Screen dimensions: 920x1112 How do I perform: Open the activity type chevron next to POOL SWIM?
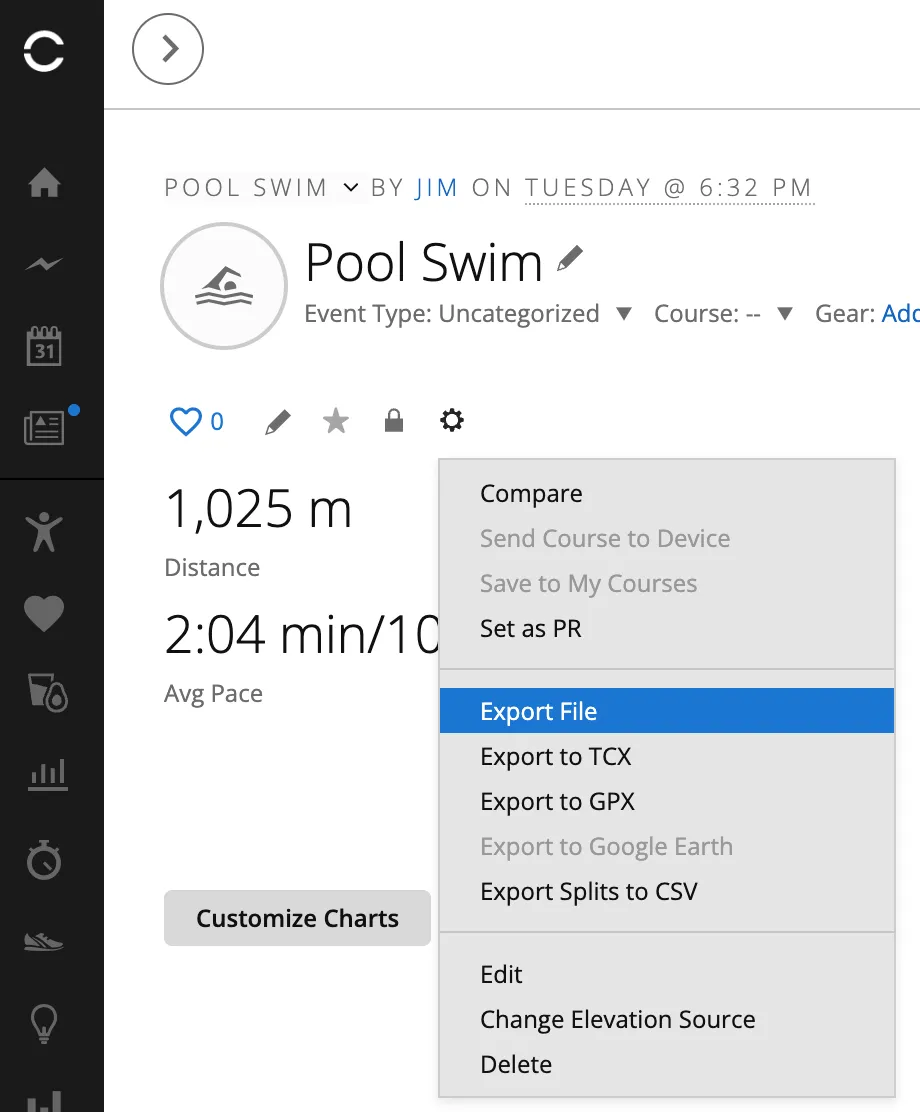[349, 187]
